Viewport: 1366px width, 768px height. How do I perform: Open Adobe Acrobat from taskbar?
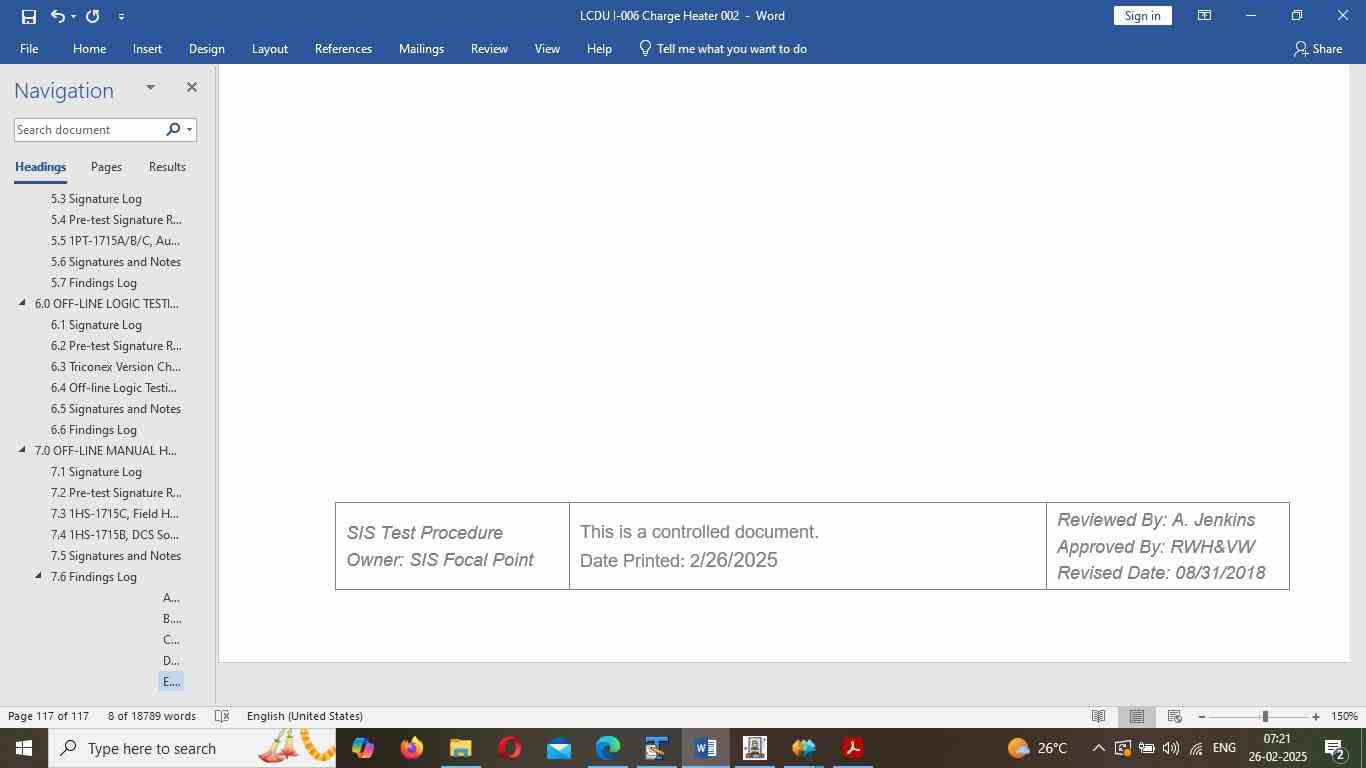(853, 748)
